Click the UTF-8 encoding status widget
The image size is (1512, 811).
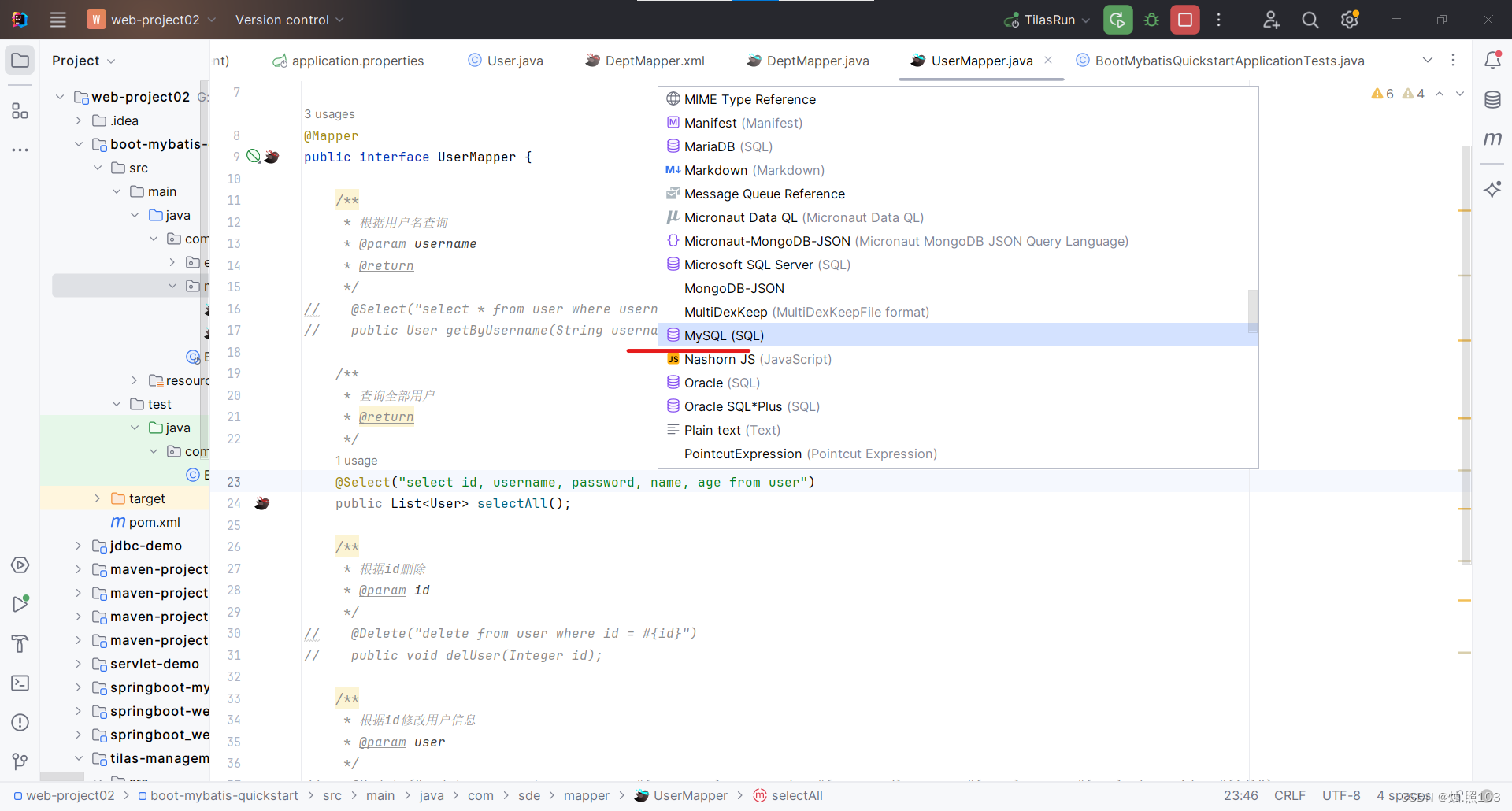pyautogui.click(x=1341, y=795)
